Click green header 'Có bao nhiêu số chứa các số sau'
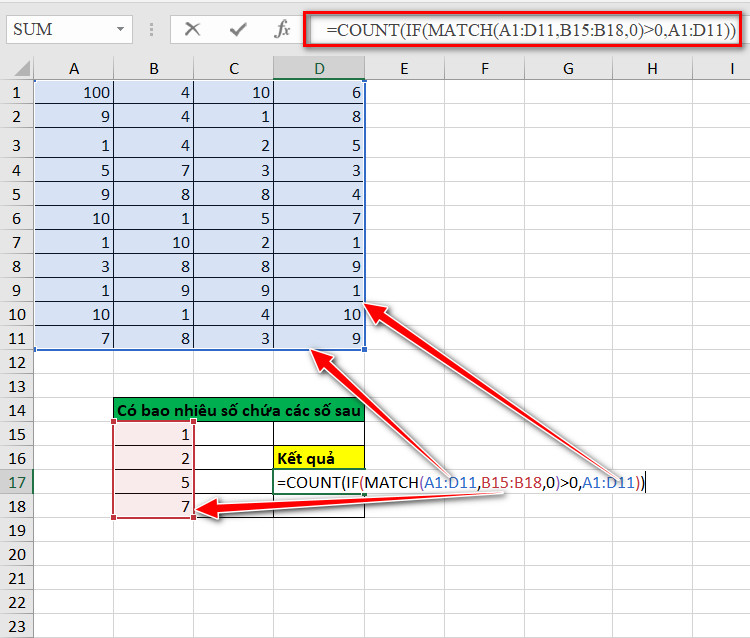Screen dimensions: 750x638 tap(239, 410)
